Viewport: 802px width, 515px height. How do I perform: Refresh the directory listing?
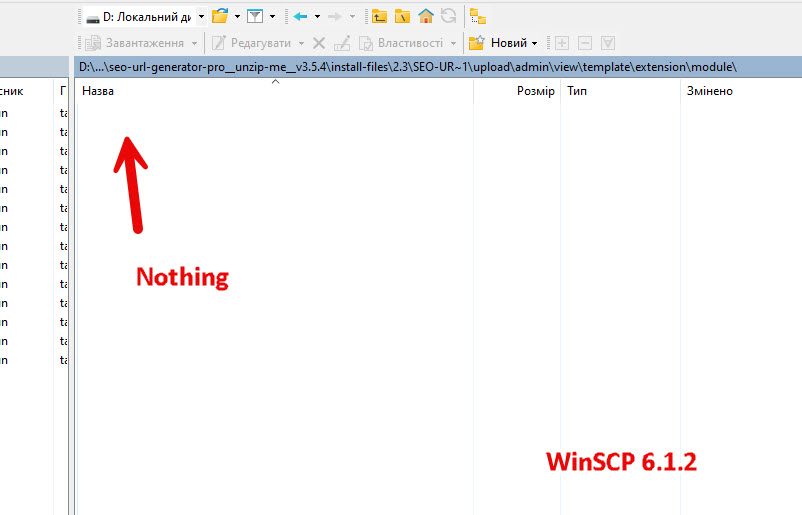pyautogui.click(x=448, y=16)
